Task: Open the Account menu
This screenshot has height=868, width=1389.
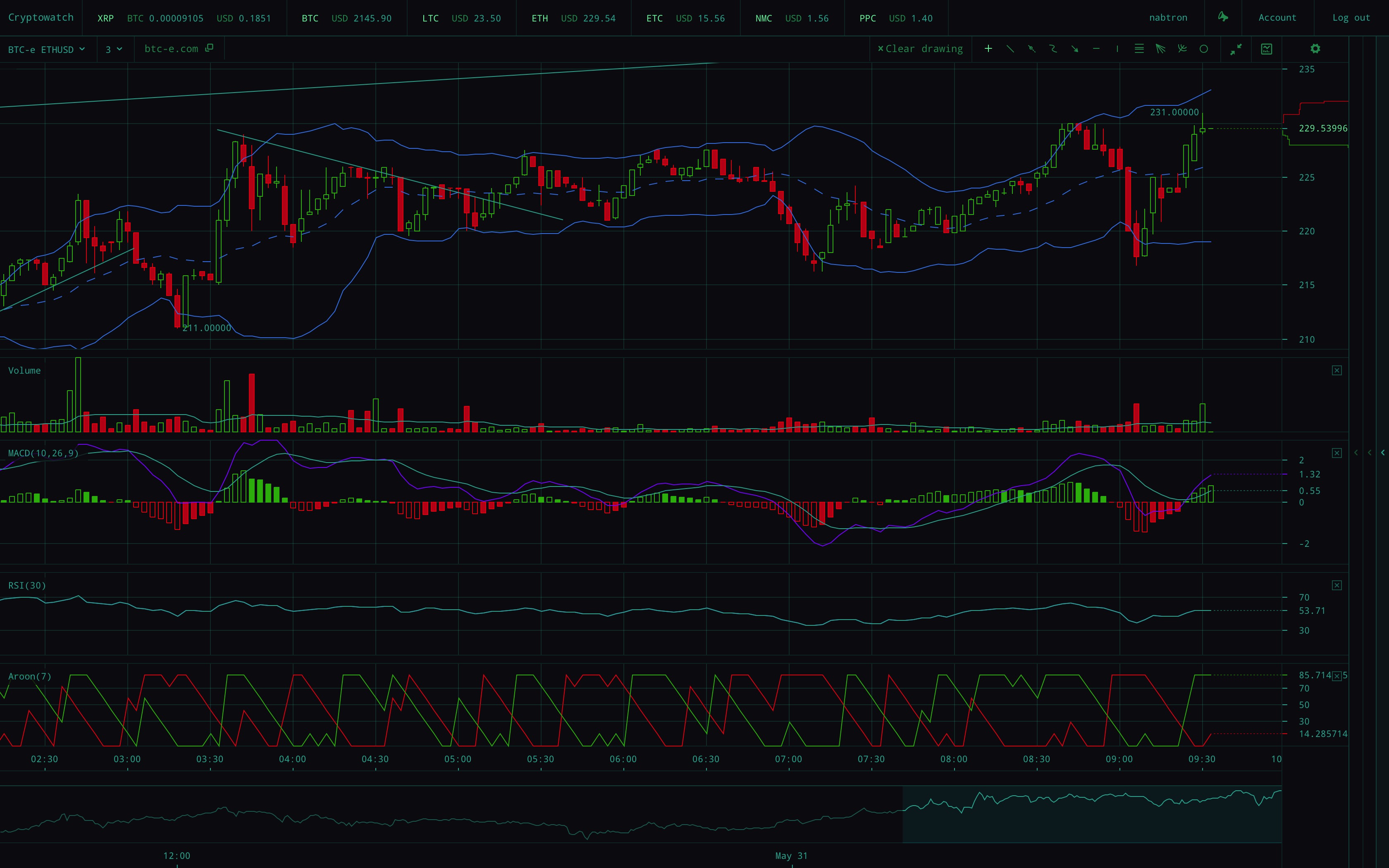Action: pos(1277,18)
